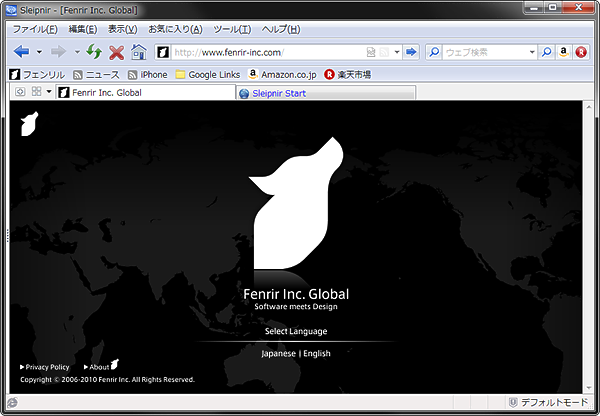The height and width of the screenshot is (416, 600).
Task: Open the Amazon.co.jp bookmark
Action: point(282,74)
